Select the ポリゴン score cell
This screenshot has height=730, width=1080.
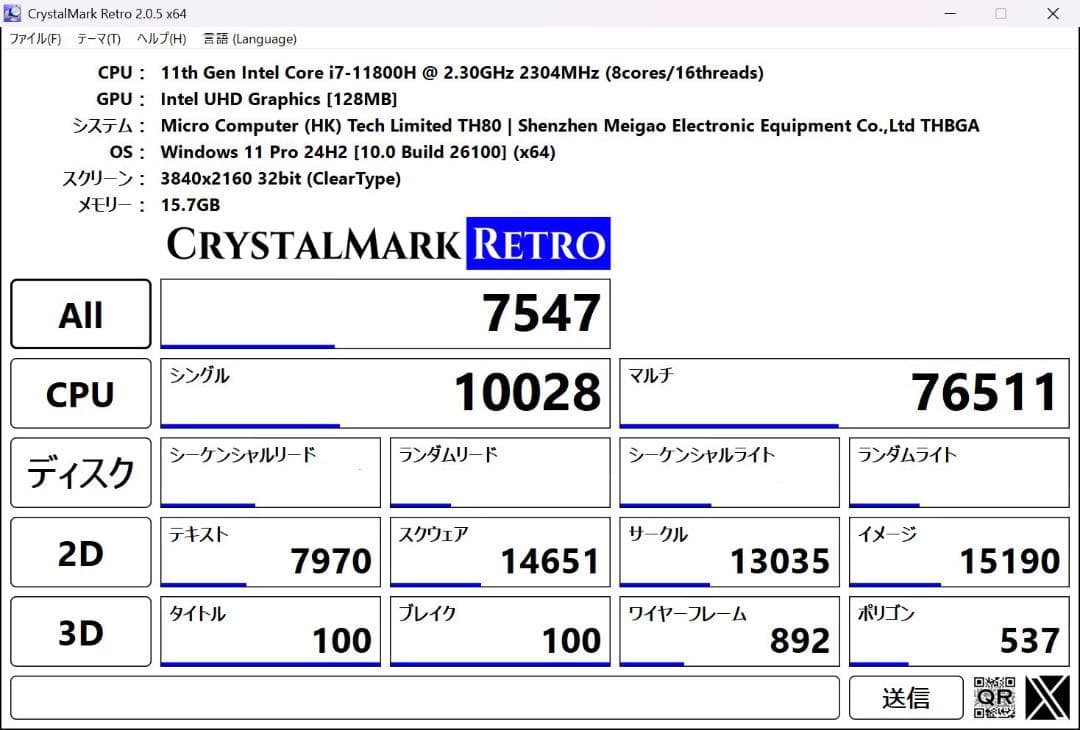[x=958, y=631]
